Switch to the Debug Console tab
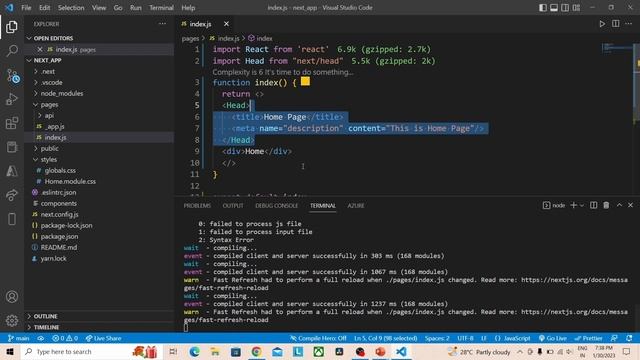This screenshot has width=640, height=360. tap(276, 206)
